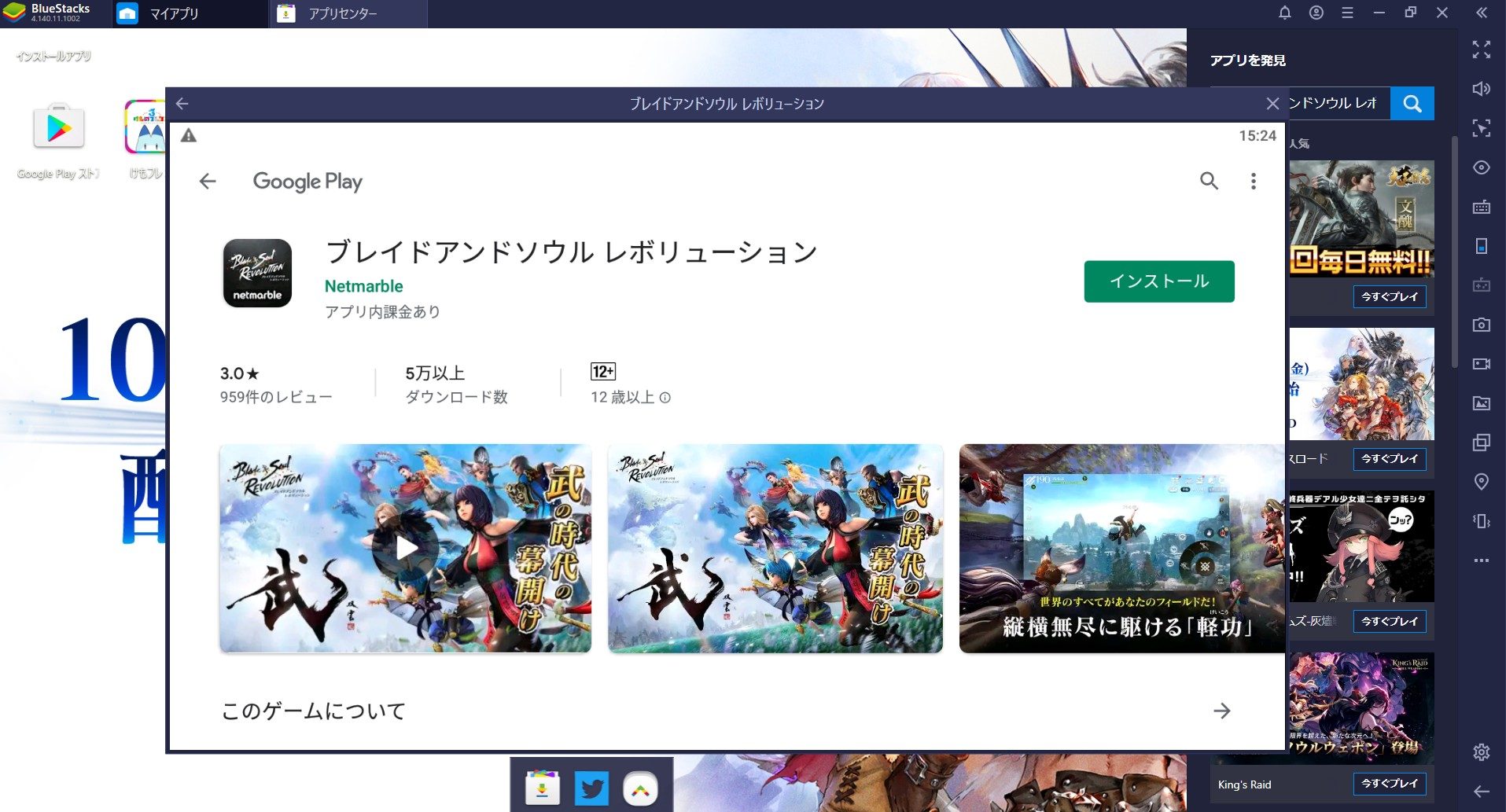
Task: Click 今すぐプレイ for the second recommended game
Action: [1390, 459]
